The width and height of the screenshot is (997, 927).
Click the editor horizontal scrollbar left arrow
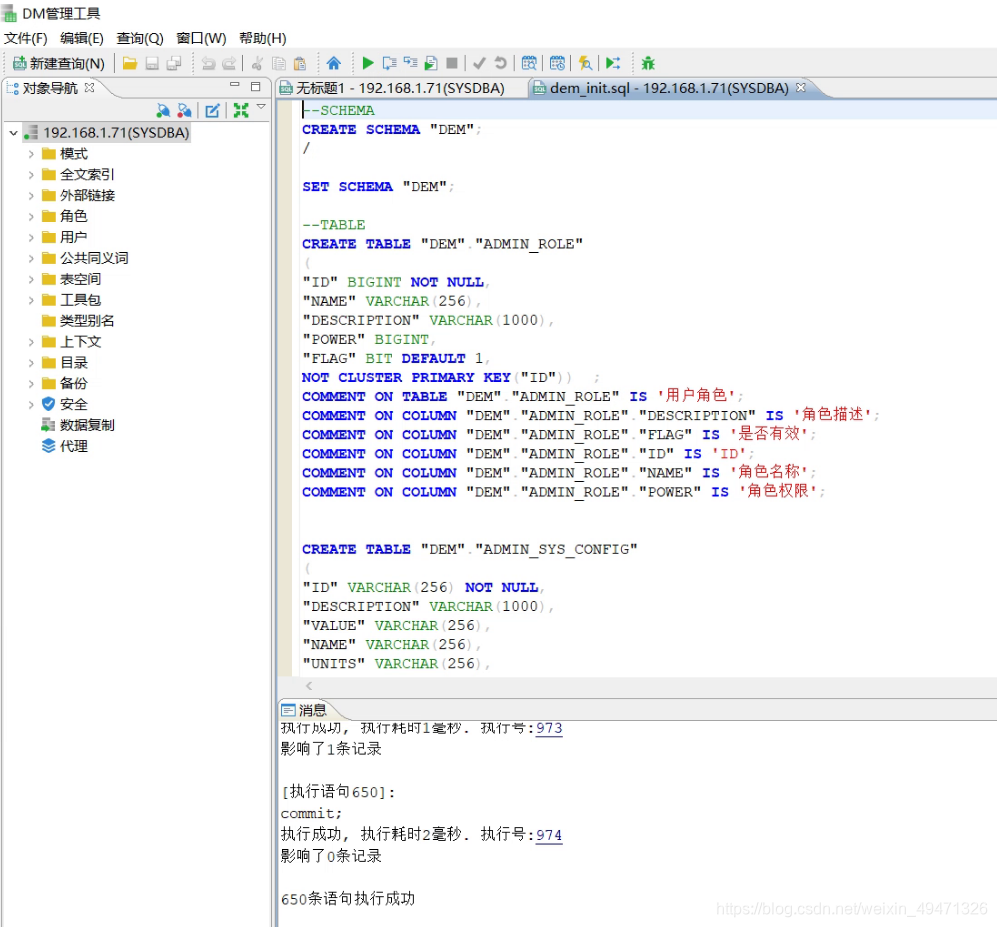point(309,685)
